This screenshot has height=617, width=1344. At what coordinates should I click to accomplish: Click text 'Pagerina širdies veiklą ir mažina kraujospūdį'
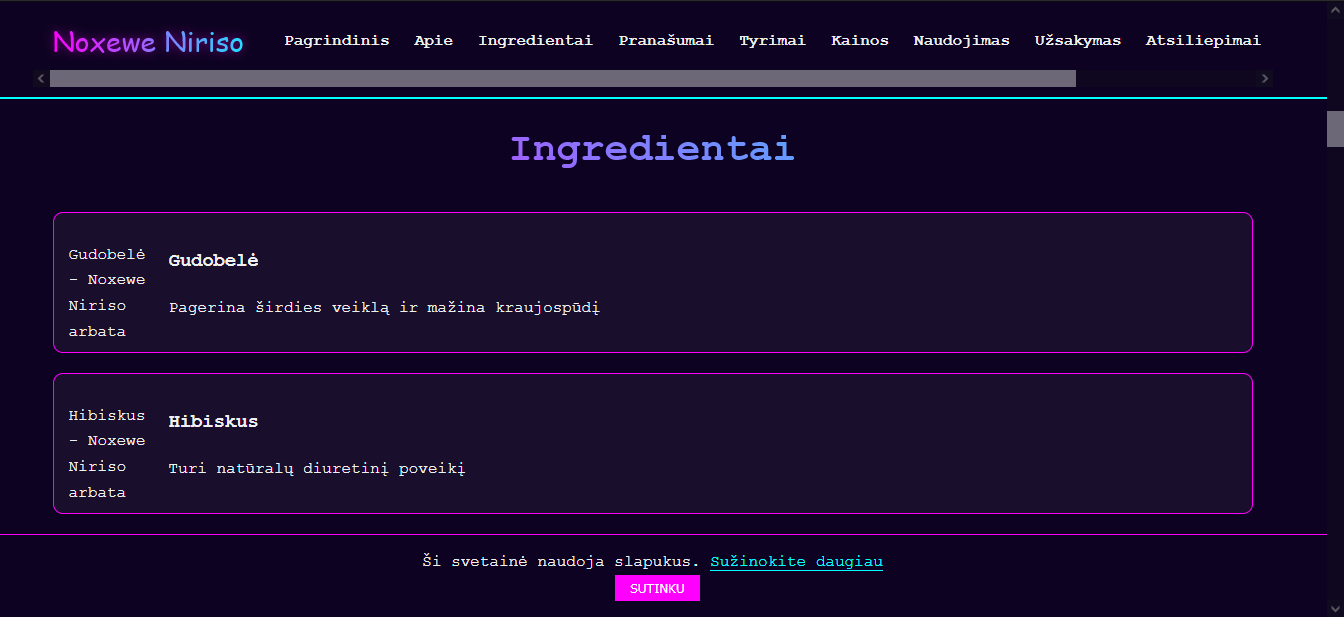384,308
